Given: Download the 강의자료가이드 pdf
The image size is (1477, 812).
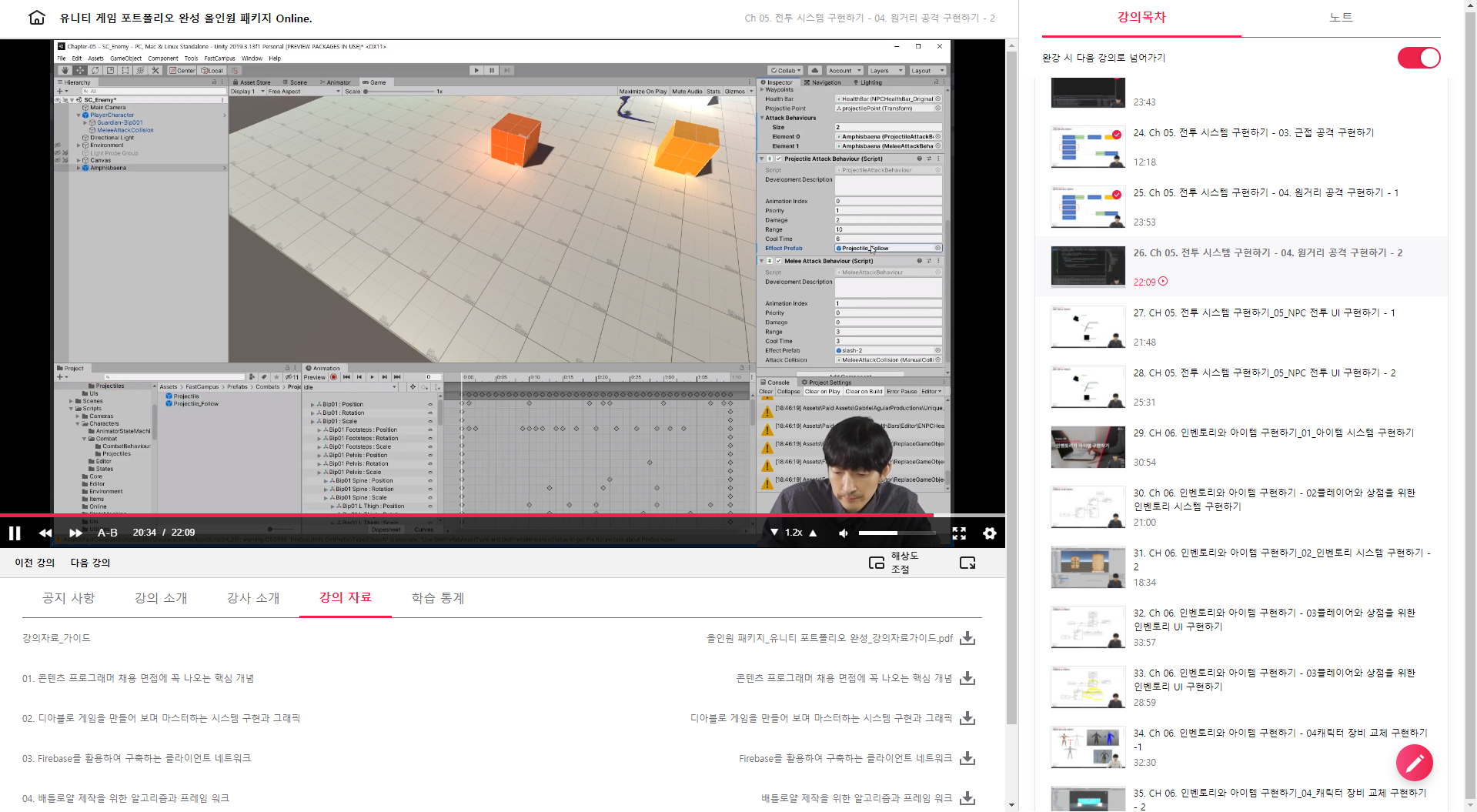Looking at the screenshot, I should click(967, 638).
